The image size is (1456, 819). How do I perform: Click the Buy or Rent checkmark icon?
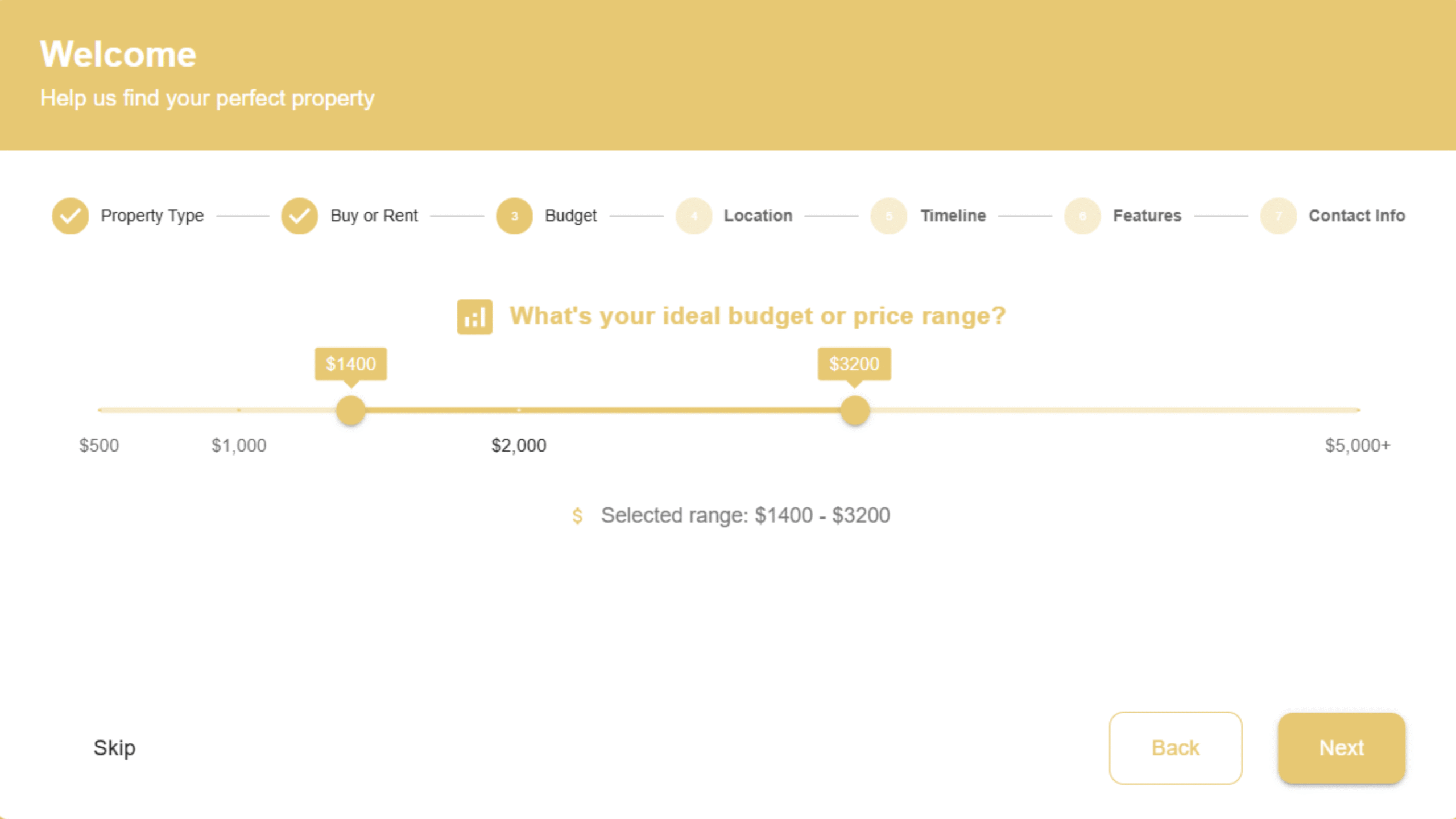pyautogui.click(x=299, y=216)
